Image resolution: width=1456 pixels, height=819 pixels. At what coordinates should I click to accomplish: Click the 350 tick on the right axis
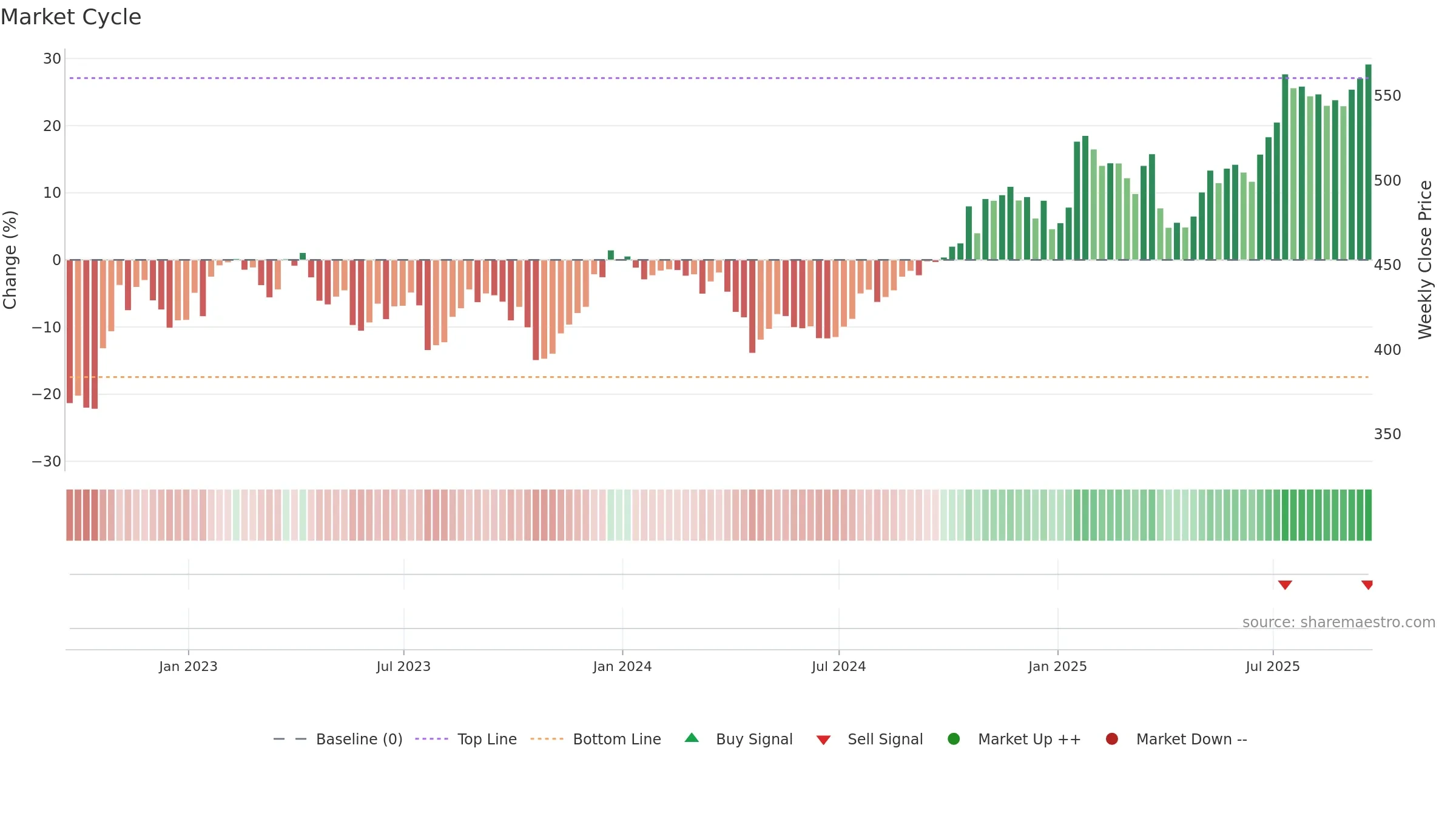coord(1387,434)
